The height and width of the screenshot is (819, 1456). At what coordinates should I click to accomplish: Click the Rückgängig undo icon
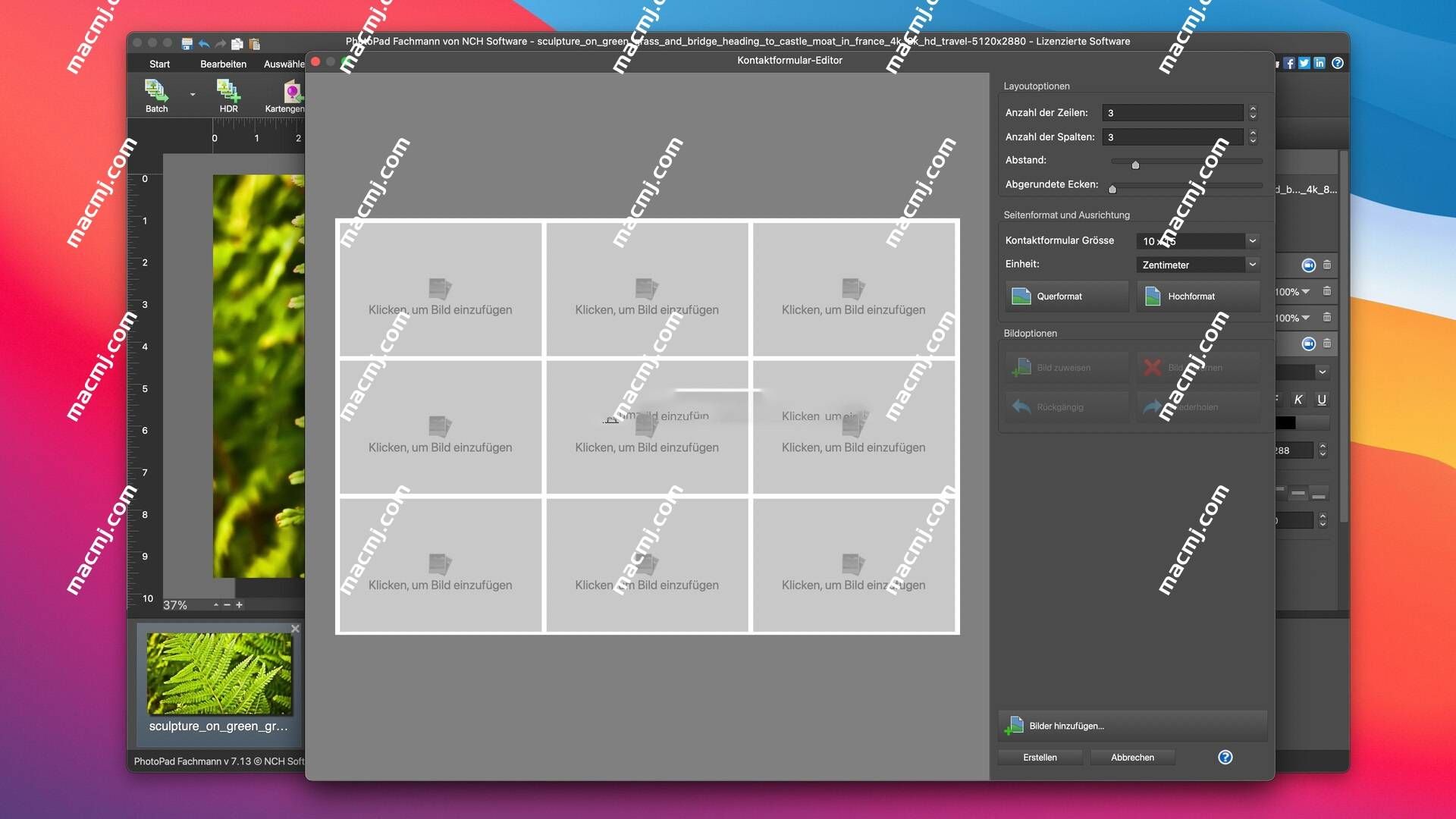point(1021,406)
